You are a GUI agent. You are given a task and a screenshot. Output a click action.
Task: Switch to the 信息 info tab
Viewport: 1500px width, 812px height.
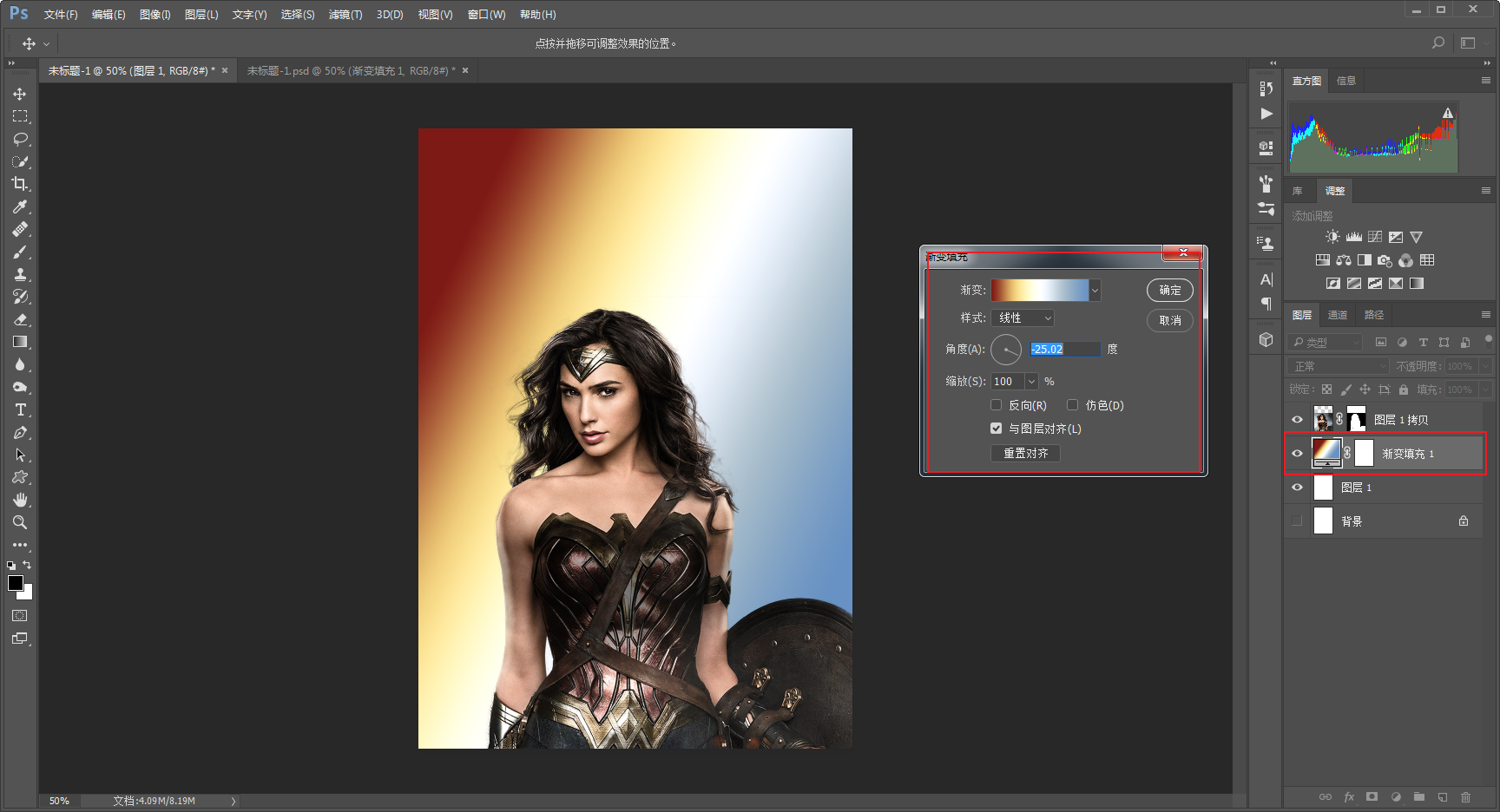pos(1346,81)
